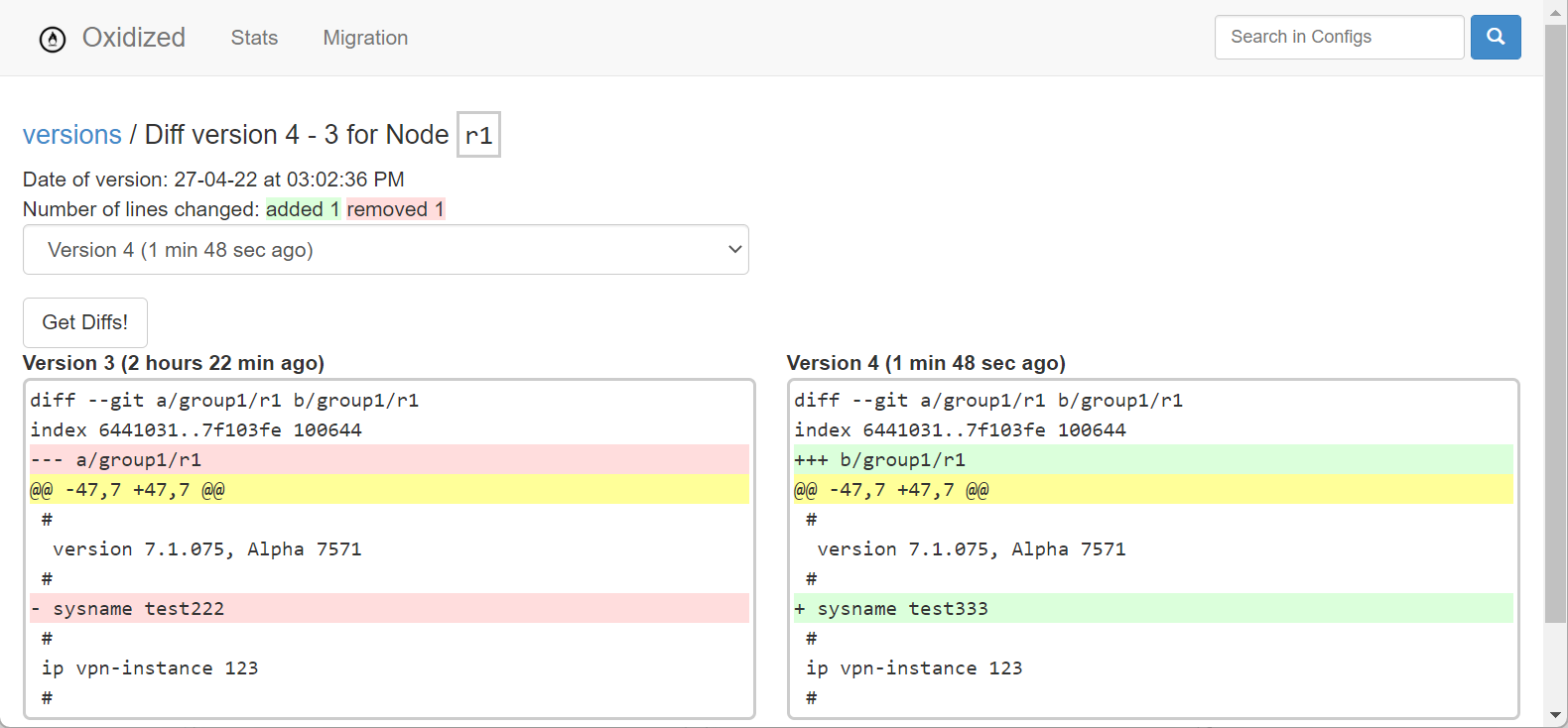This screenshot has width=1568, height=728.
Task: Click the Oxidized flame logo icon
Action: pos(52,39)
